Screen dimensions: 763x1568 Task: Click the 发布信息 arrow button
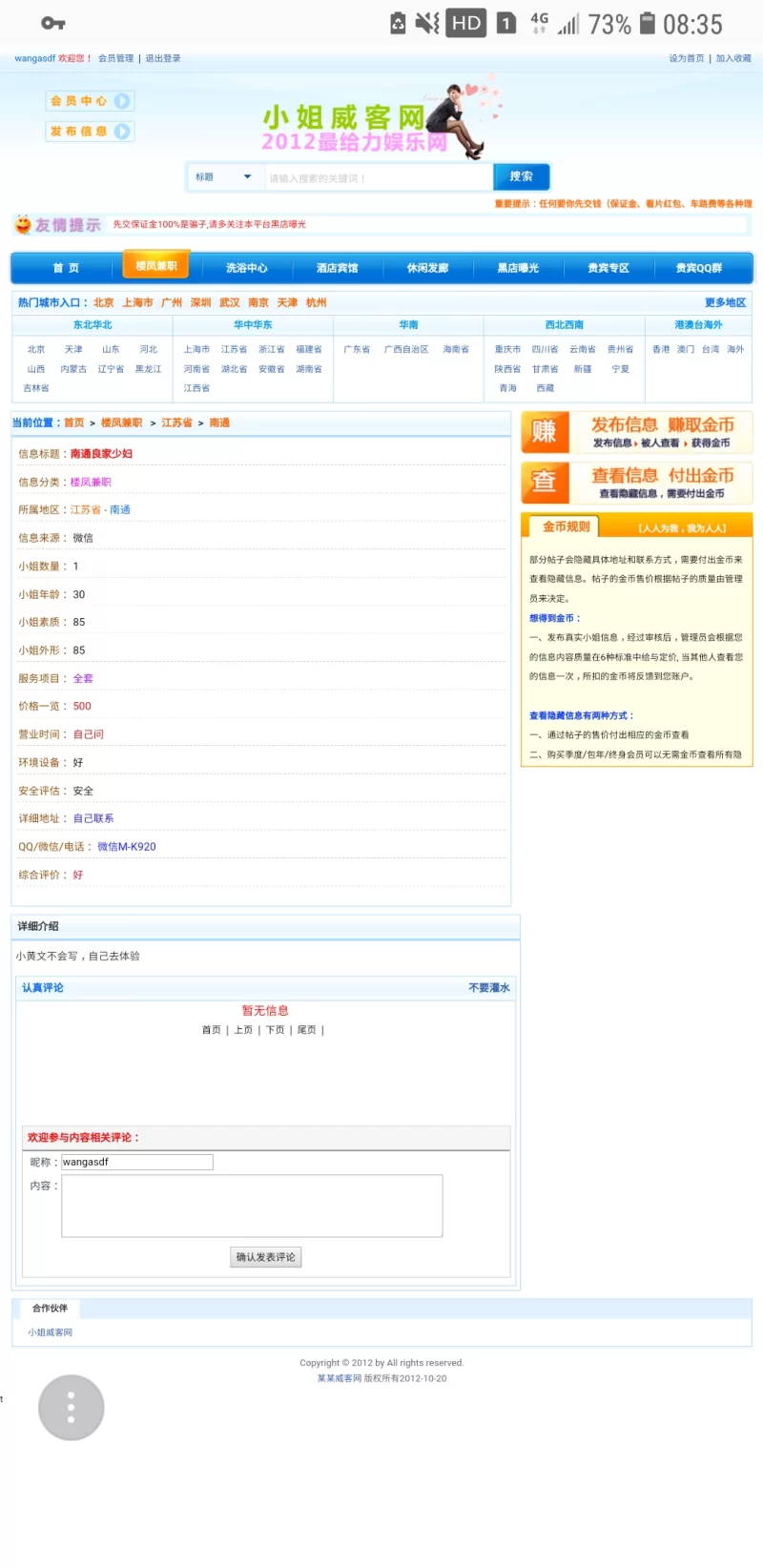tap(122, 132)
